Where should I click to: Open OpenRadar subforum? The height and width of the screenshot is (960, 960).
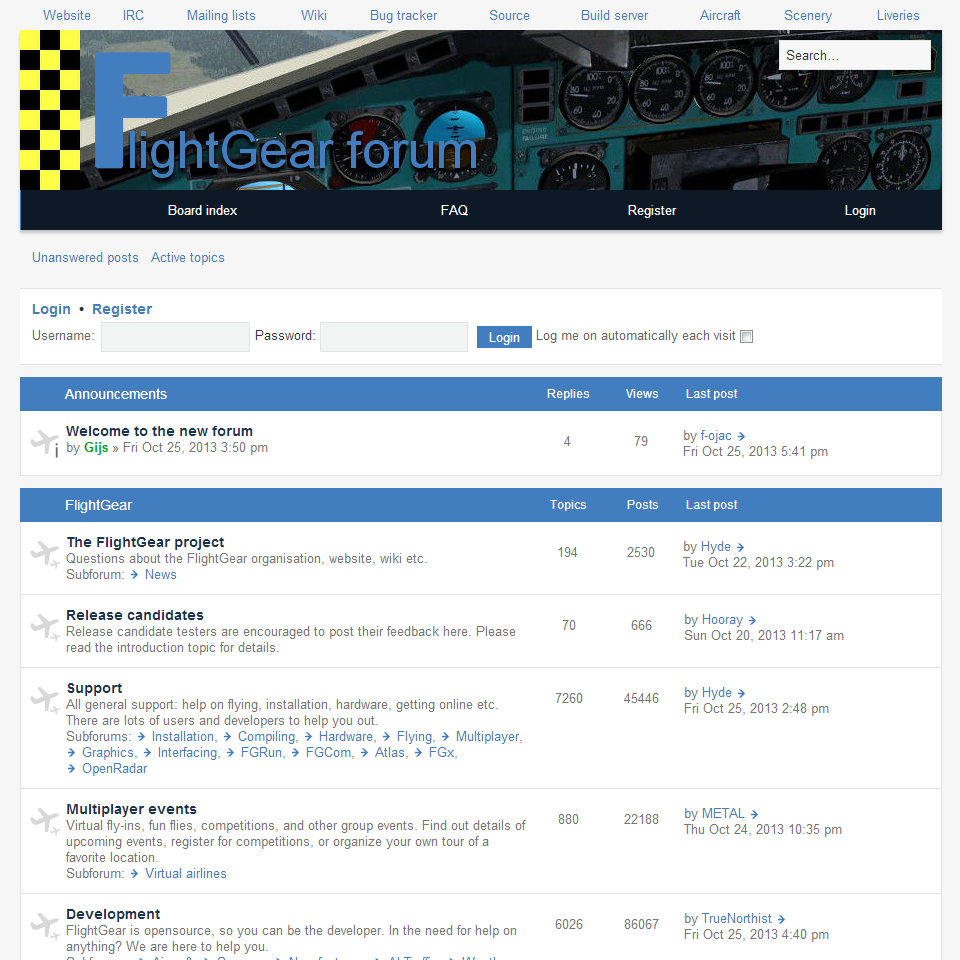click(114, 768)
